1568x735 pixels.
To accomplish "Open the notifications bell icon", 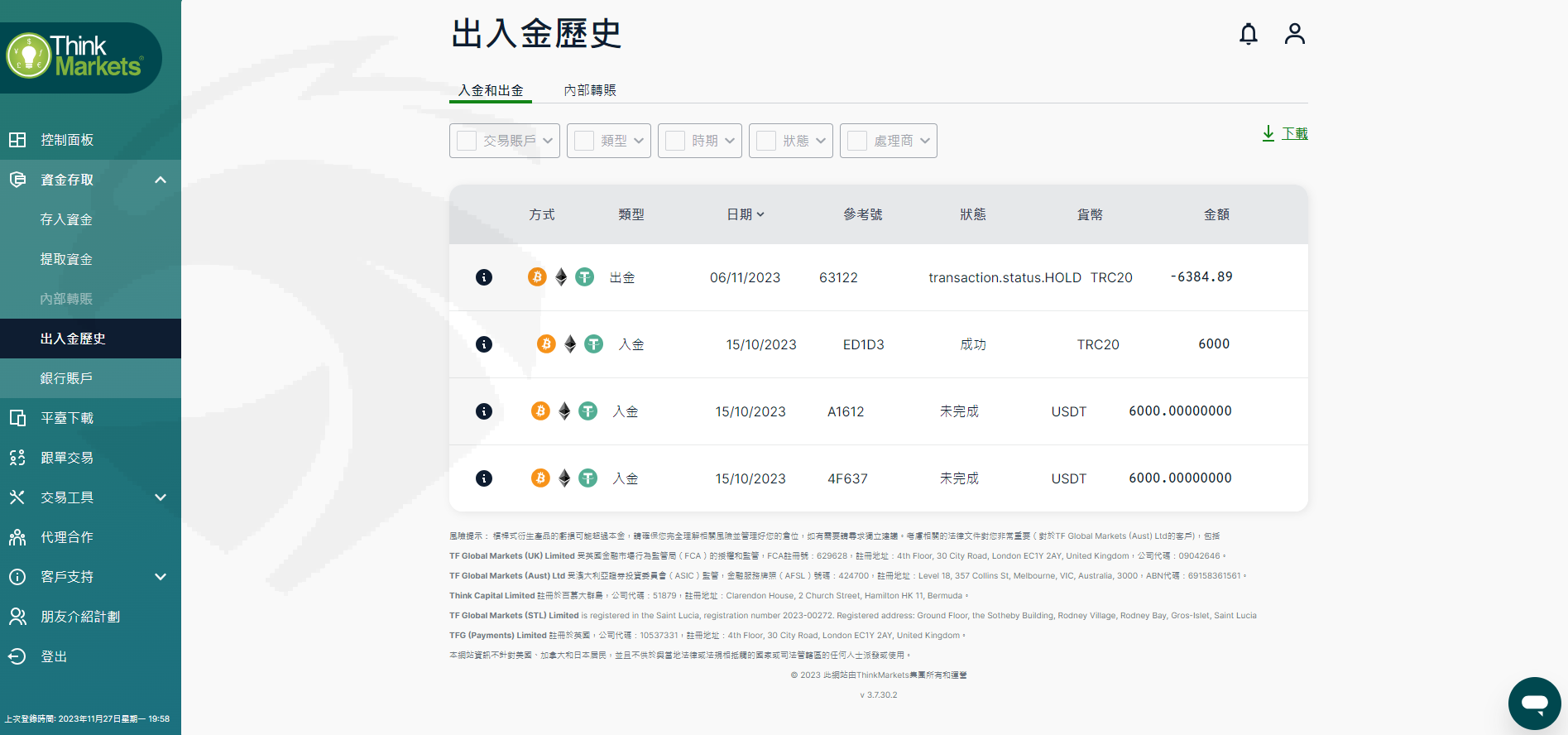I will [x=1248, y=34].
